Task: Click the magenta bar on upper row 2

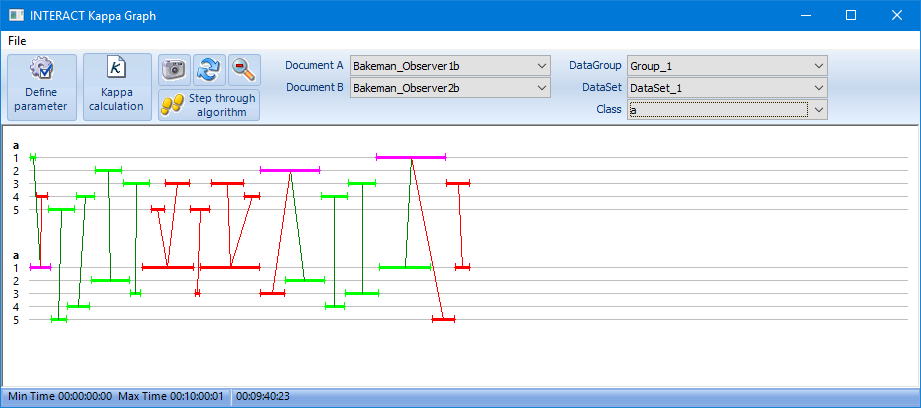Action: click(x=290, y=170)
